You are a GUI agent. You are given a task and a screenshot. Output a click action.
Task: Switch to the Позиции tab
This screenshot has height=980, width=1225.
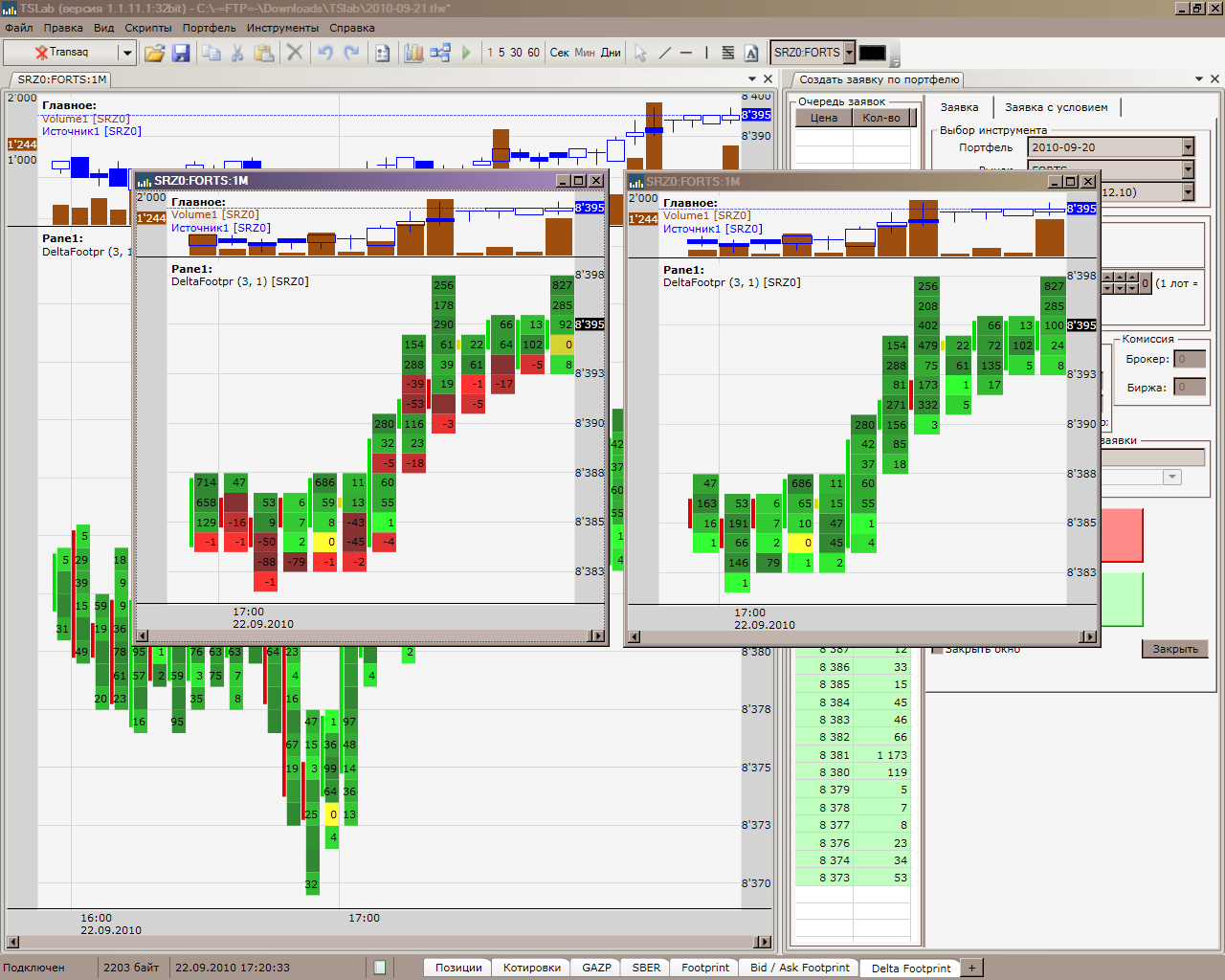pyautogui.click(x=458, y=968)
